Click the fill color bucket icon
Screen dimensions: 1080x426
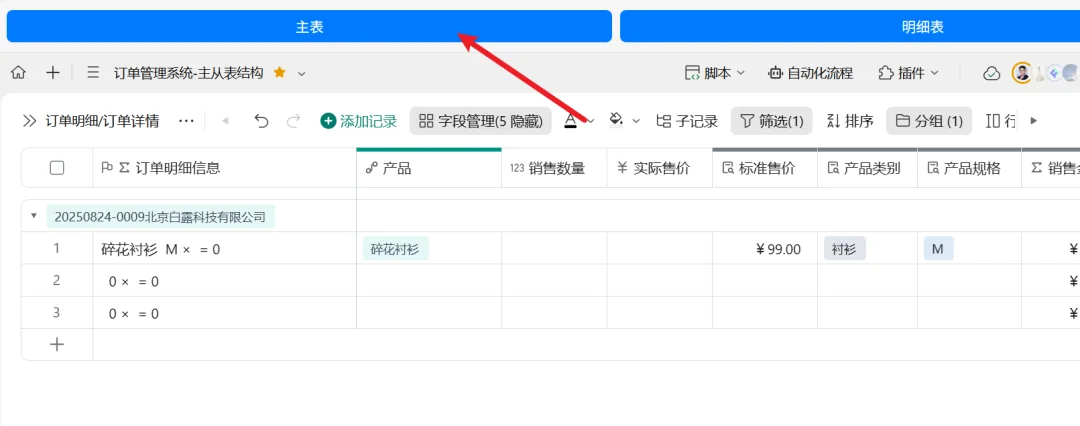tap(616, 121)
